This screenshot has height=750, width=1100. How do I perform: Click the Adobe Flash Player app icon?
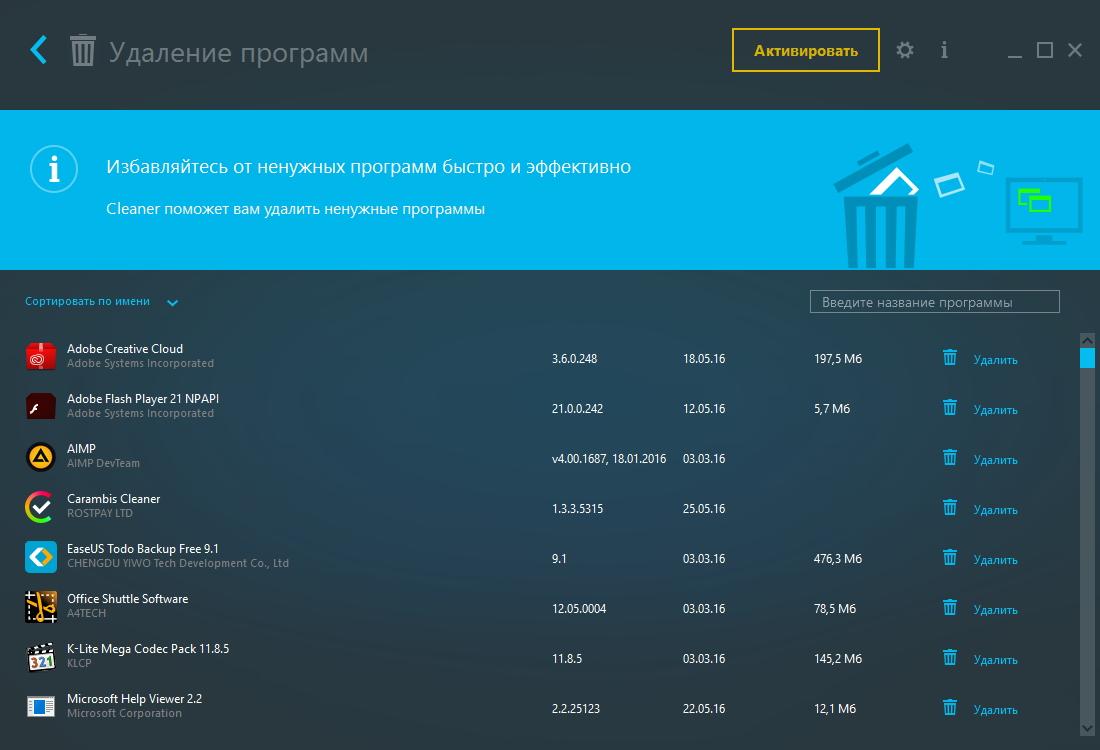(x=41, y=406)
